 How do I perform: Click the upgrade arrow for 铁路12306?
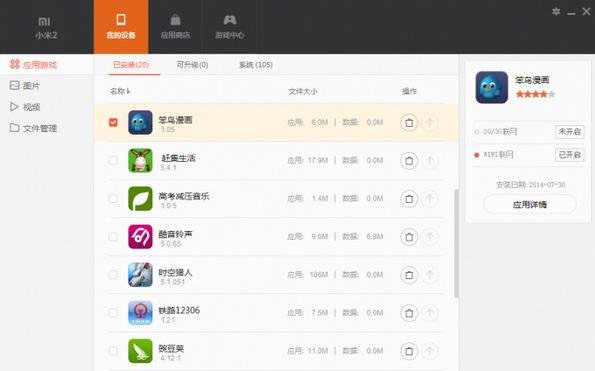[x=430, y=313]
